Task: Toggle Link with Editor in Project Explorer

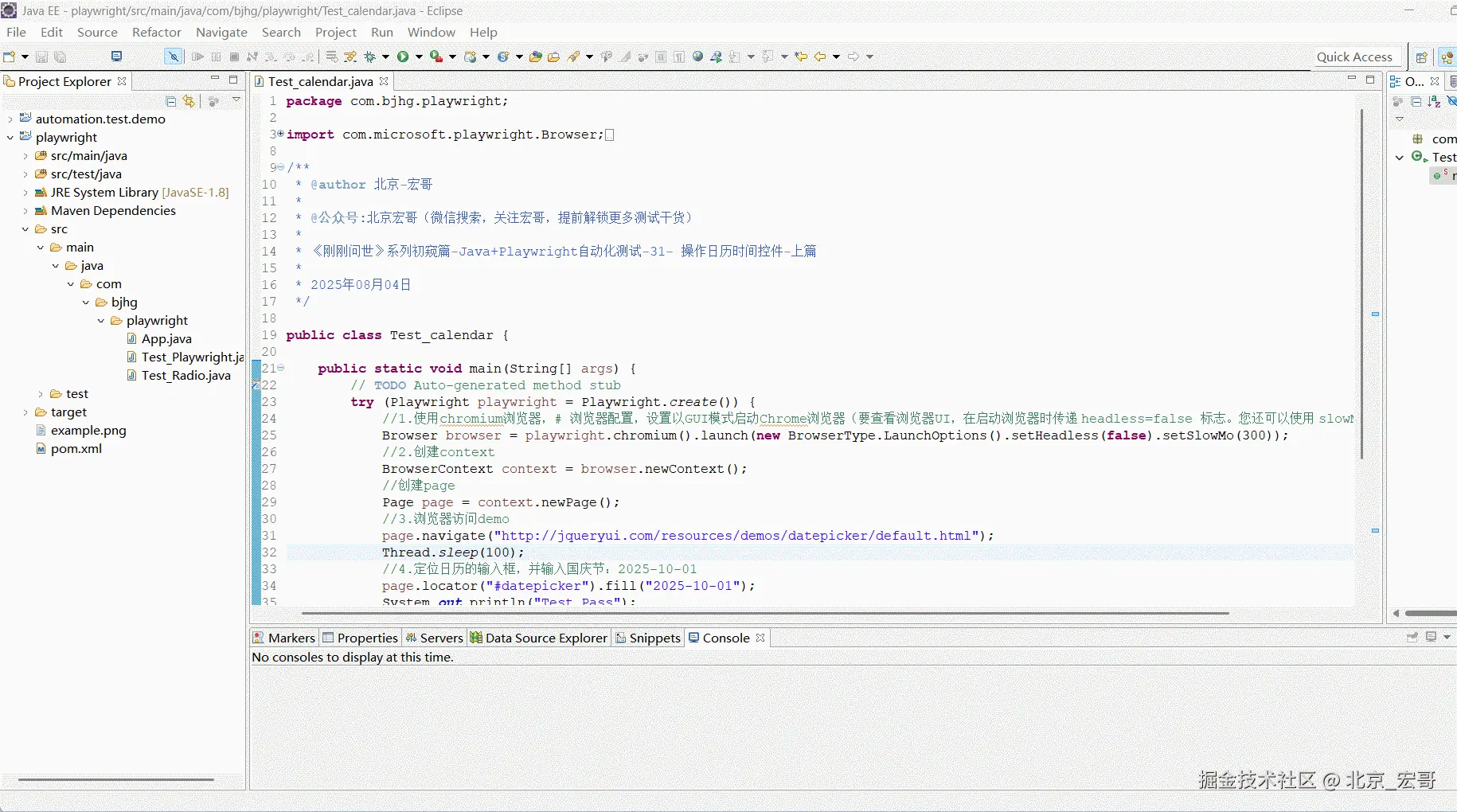Action: click(189, 101)
